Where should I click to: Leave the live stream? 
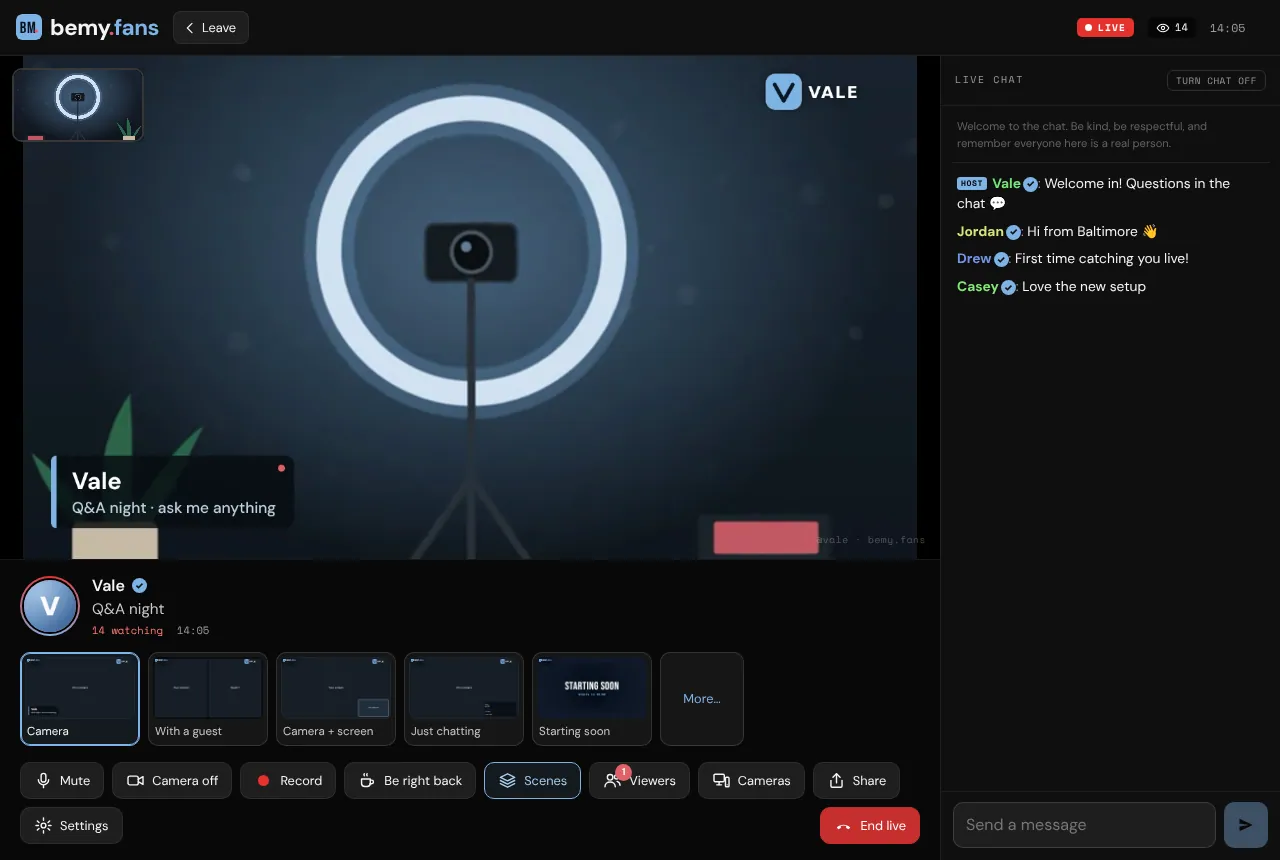(211, 27)
